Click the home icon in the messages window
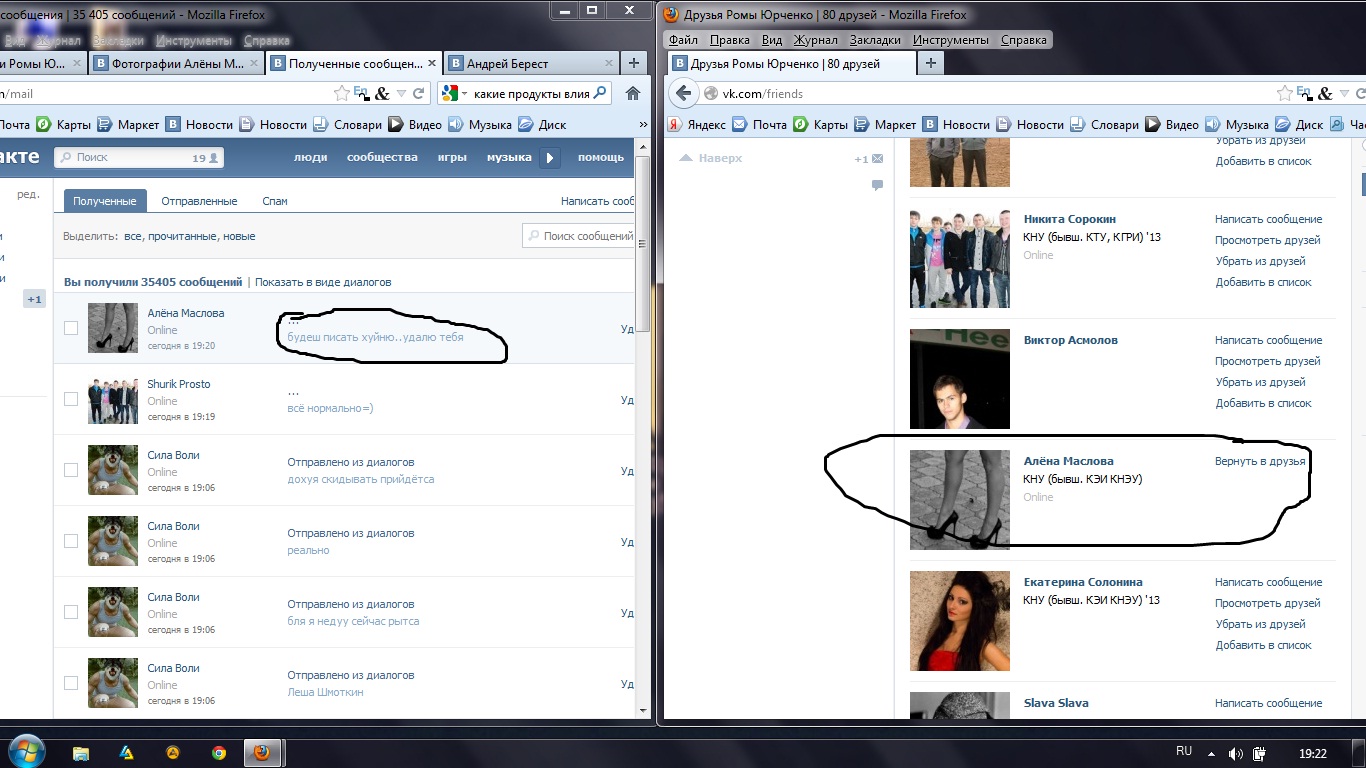Image resolution: width=1366 pixels, height=768 pixels. 632,93
